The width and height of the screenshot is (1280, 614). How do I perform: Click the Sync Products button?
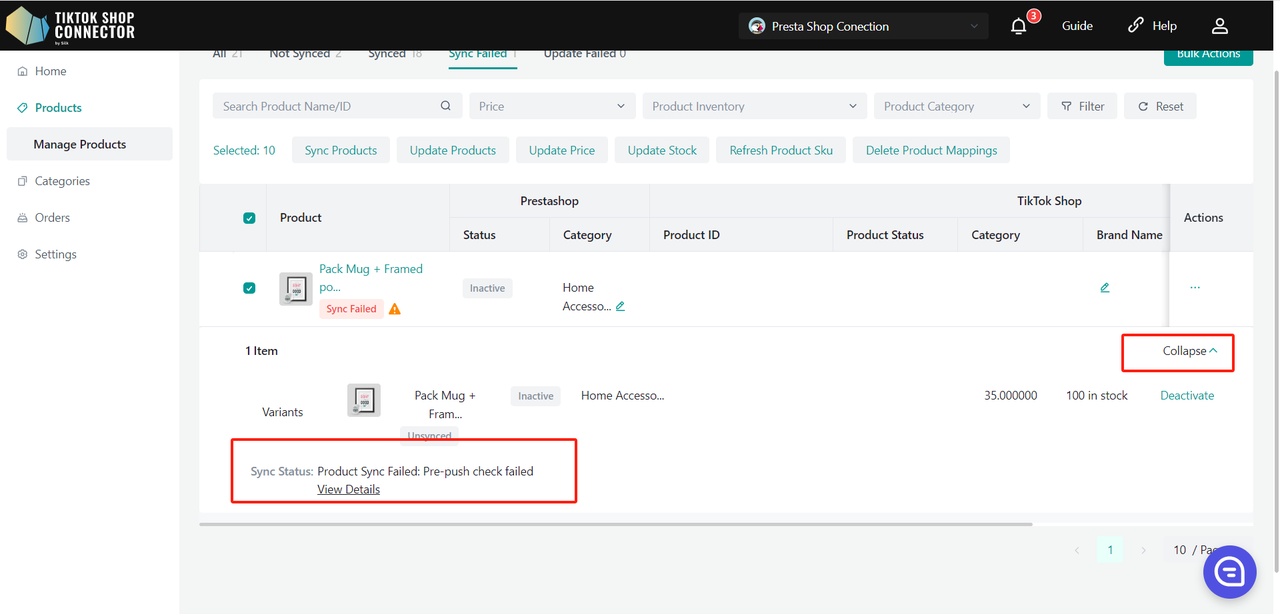(341, 150)
